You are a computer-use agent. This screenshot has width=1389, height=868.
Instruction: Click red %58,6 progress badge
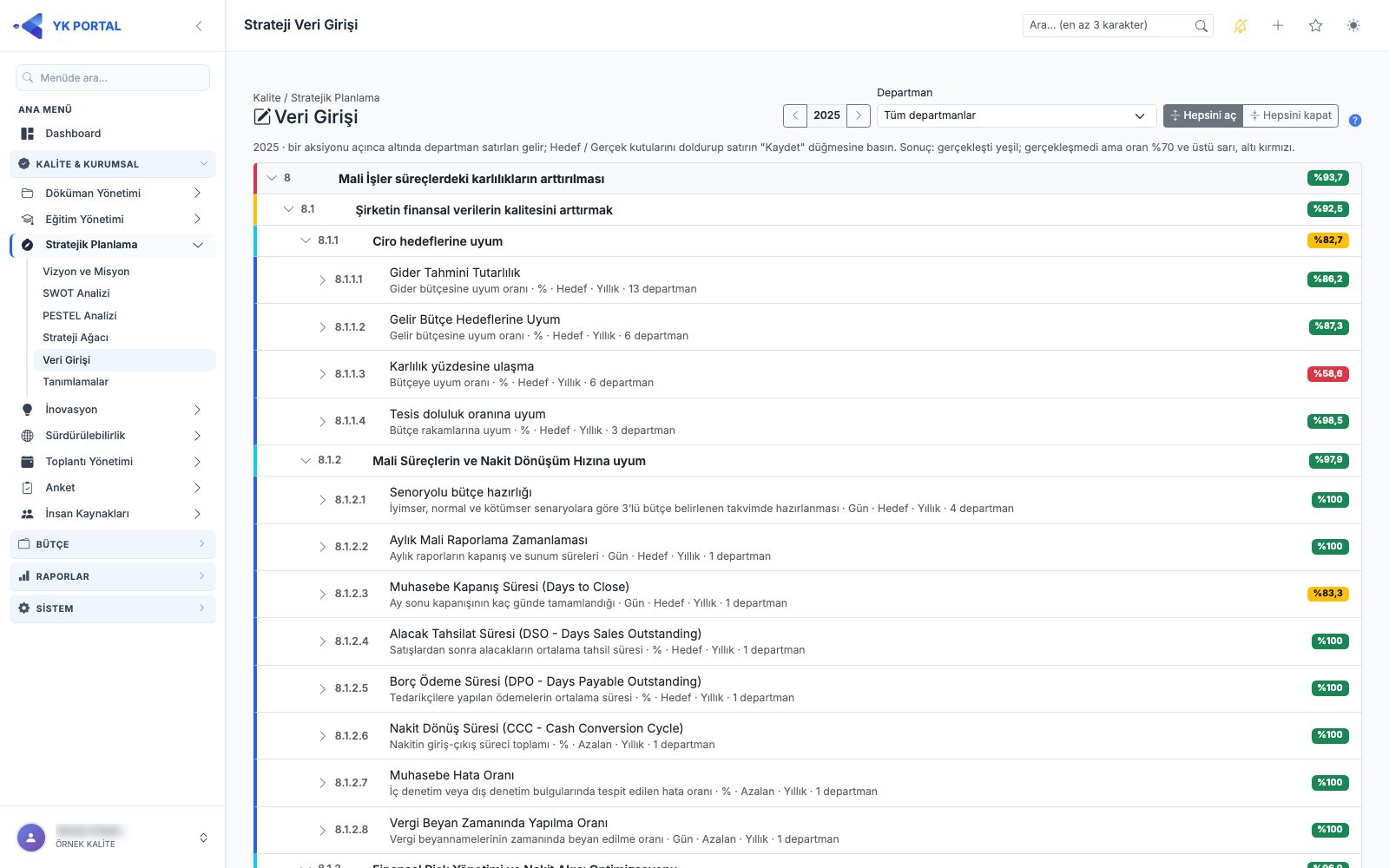click(1328, 374)
